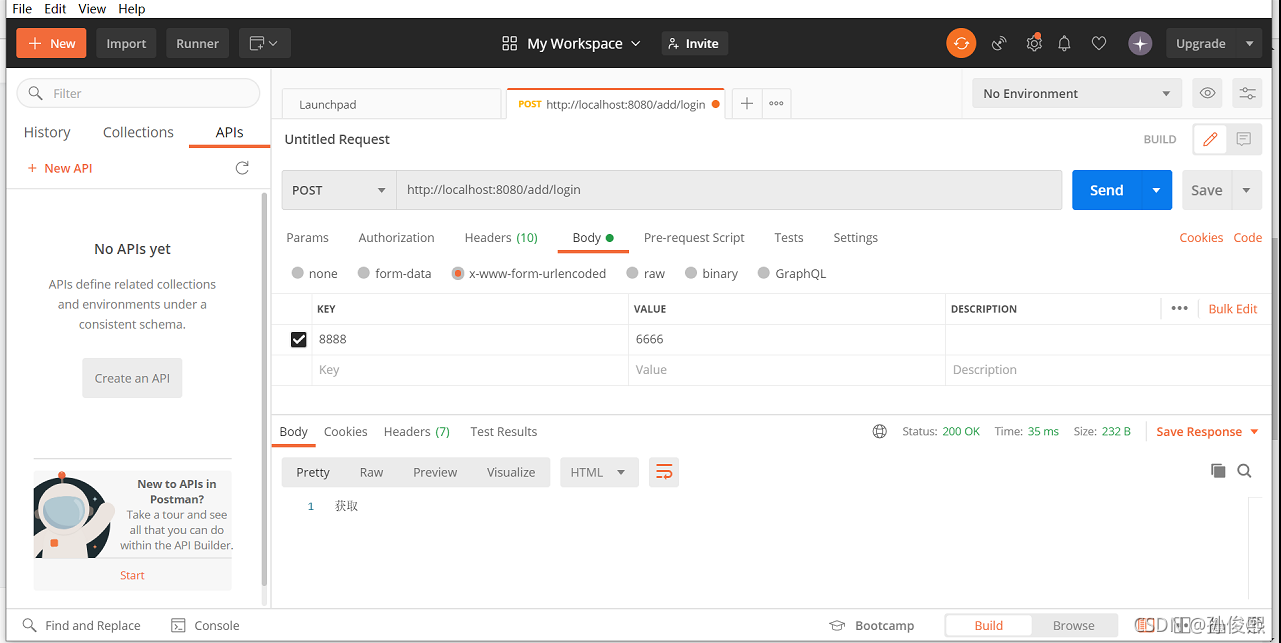Open the Pre-request Script tab
The image size is (1281, 643).
(x=694, y=237)
